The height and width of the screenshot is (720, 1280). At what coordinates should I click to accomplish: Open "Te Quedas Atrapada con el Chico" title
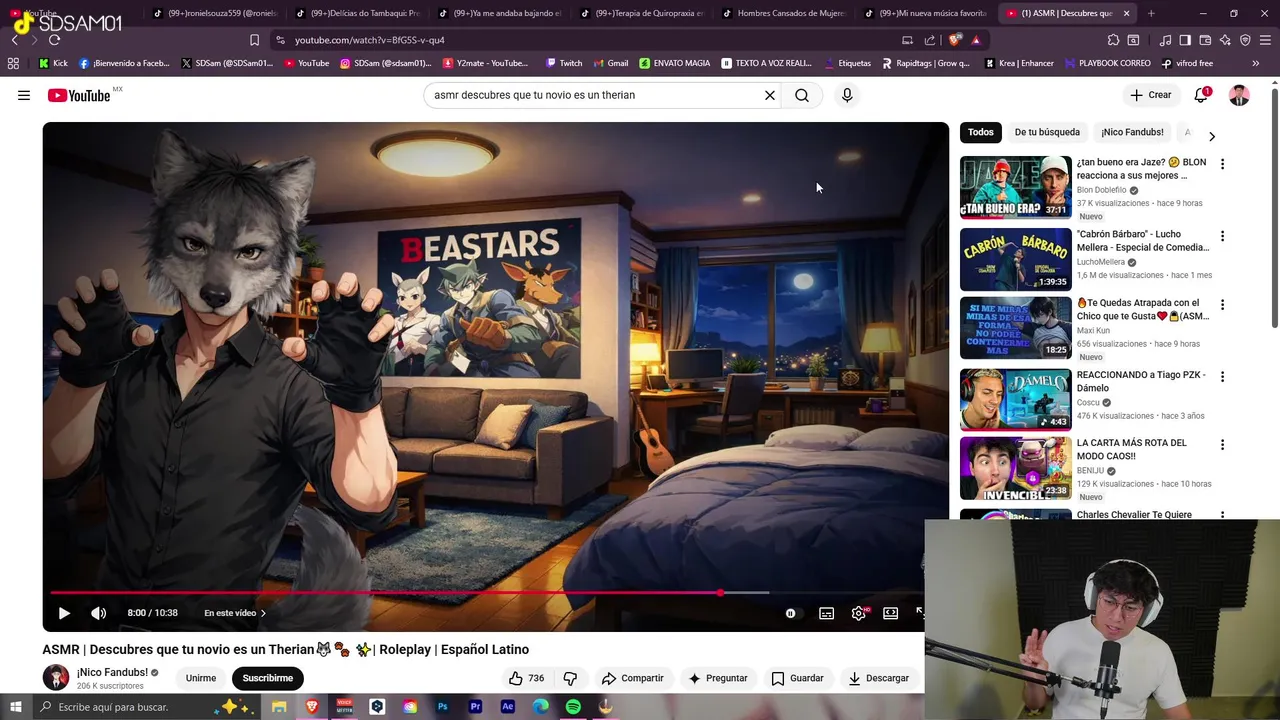point(1142,309)
